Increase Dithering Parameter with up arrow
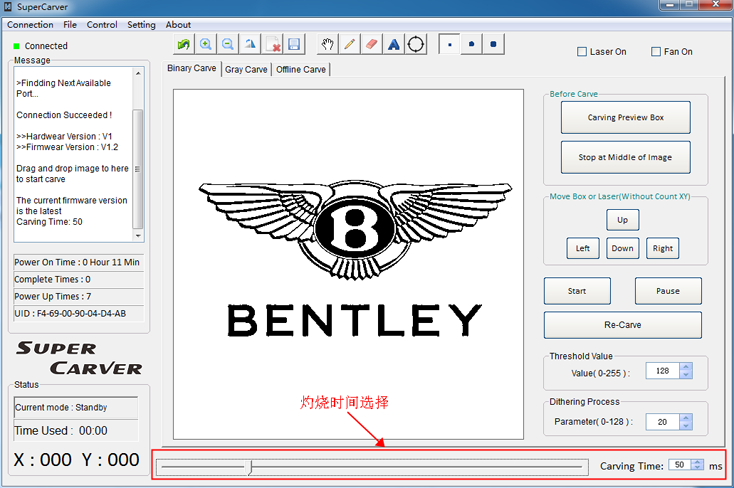 pyautogui.click(x=686, y=418)
